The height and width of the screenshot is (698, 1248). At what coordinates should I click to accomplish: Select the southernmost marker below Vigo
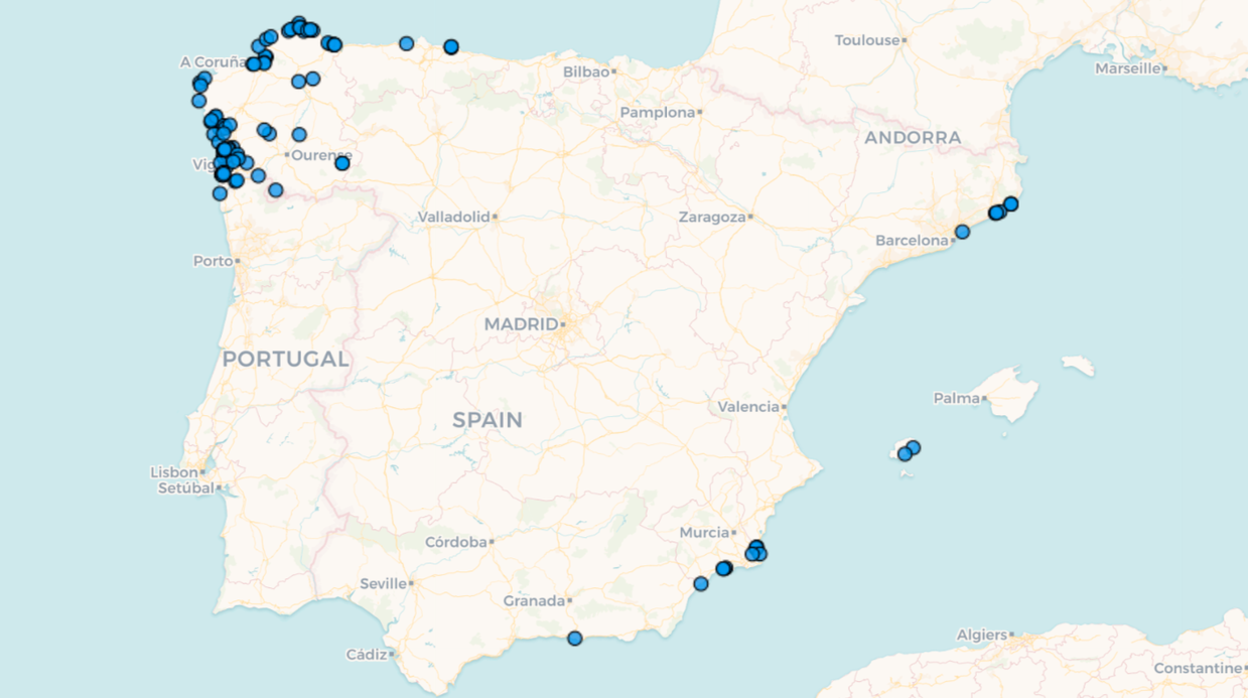point(220,193)
